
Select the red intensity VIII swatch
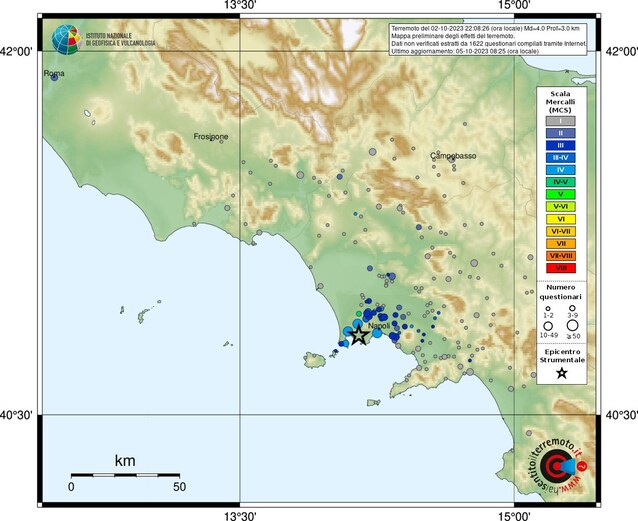coord(561,268)
